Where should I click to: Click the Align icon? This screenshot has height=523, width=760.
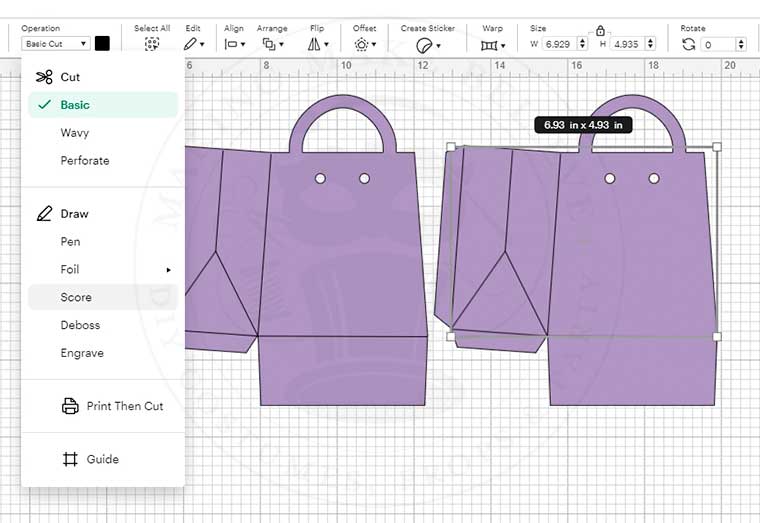click(233, 44)
